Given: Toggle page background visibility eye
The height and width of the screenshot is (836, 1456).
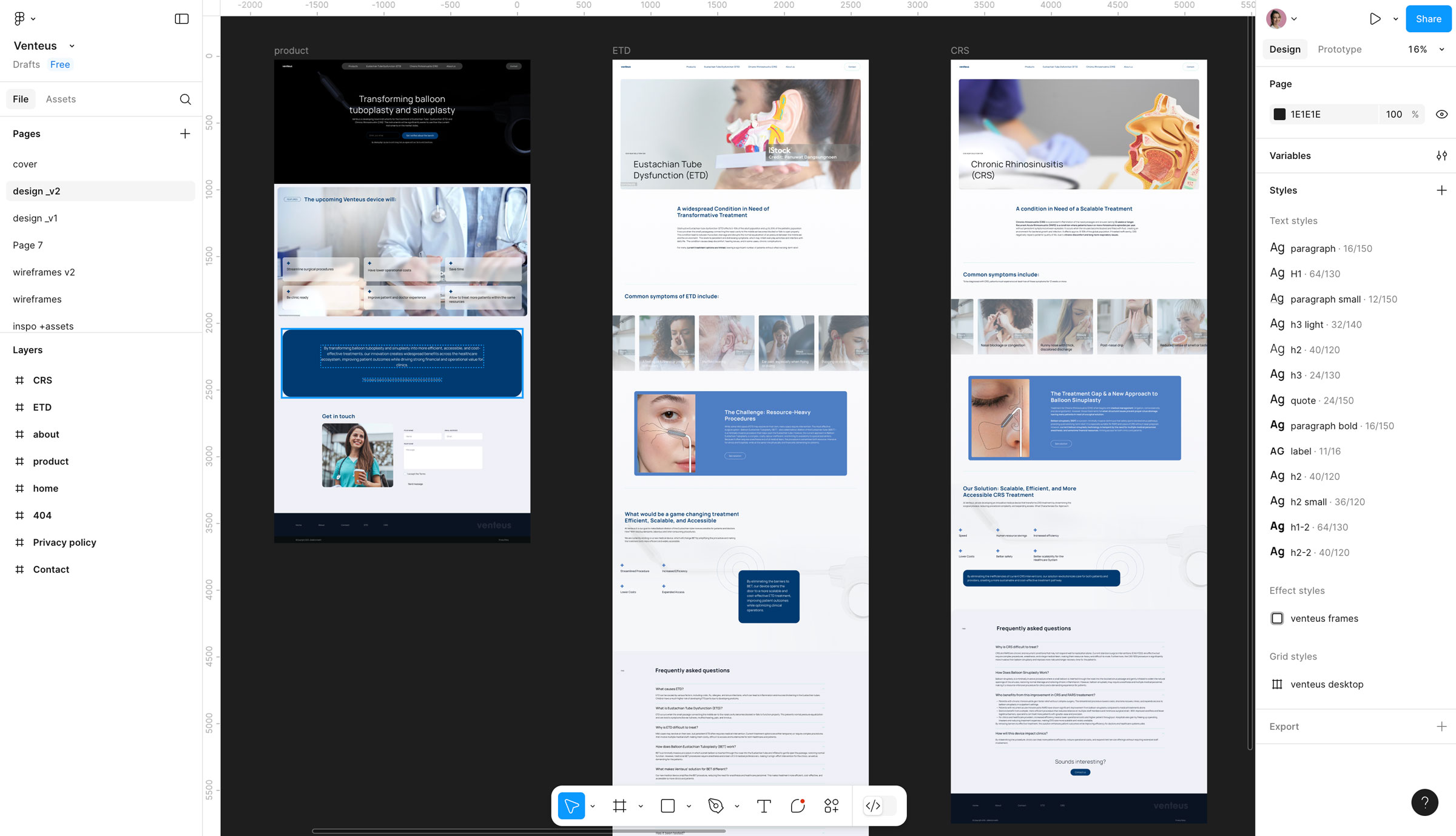Looking at the screenshot, I should (x=1441, y=114).
